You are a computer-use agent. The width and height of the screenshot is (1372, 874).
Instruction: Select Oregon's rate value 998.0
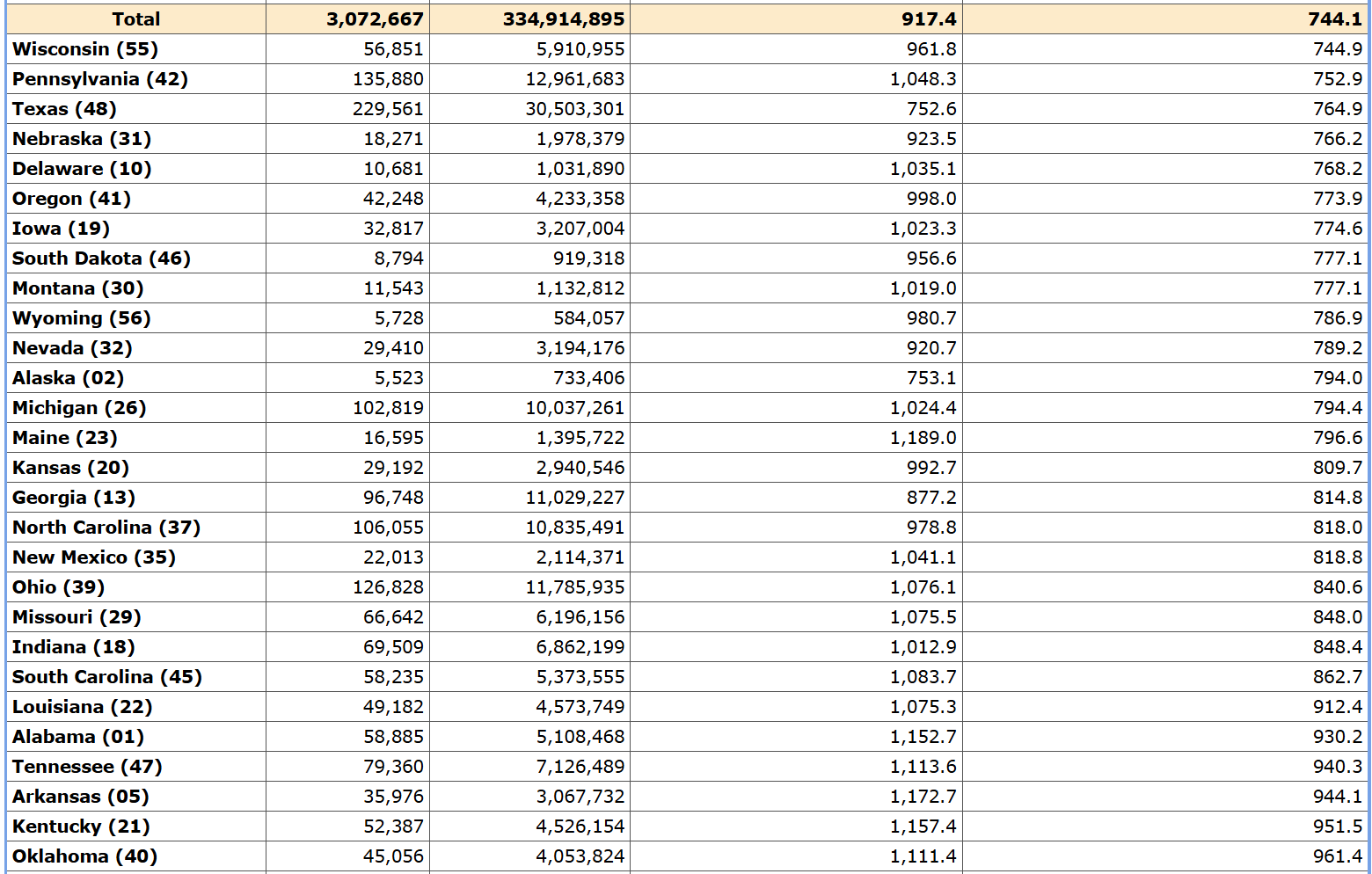[x=930, y=199]
